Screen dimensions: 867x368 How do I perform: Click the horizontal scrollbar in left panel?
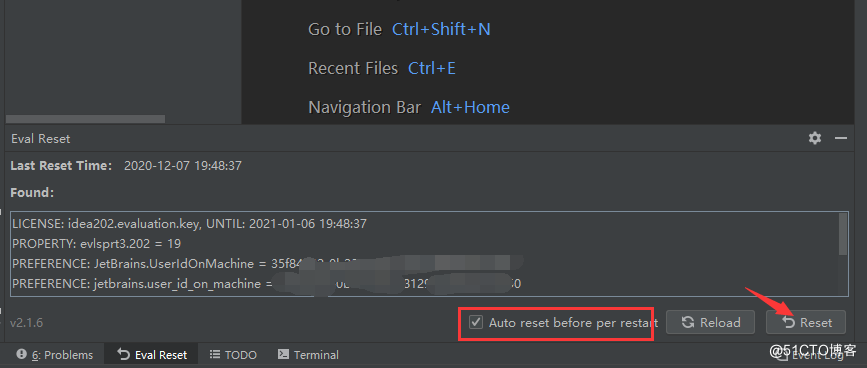[85, 119]
